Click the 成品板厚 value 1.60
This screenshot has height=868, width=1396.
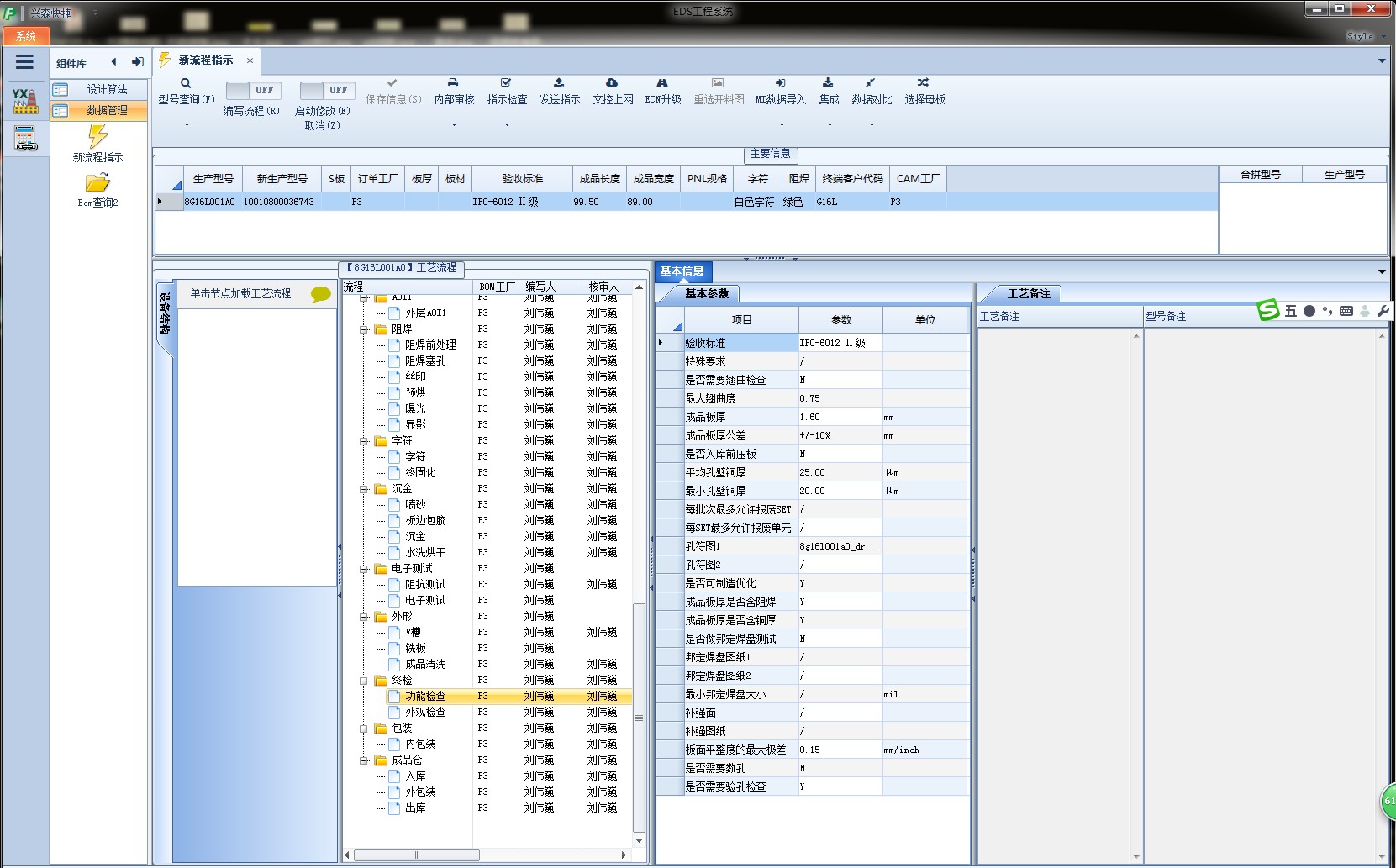pyautogui.click(x=840, y=417)
